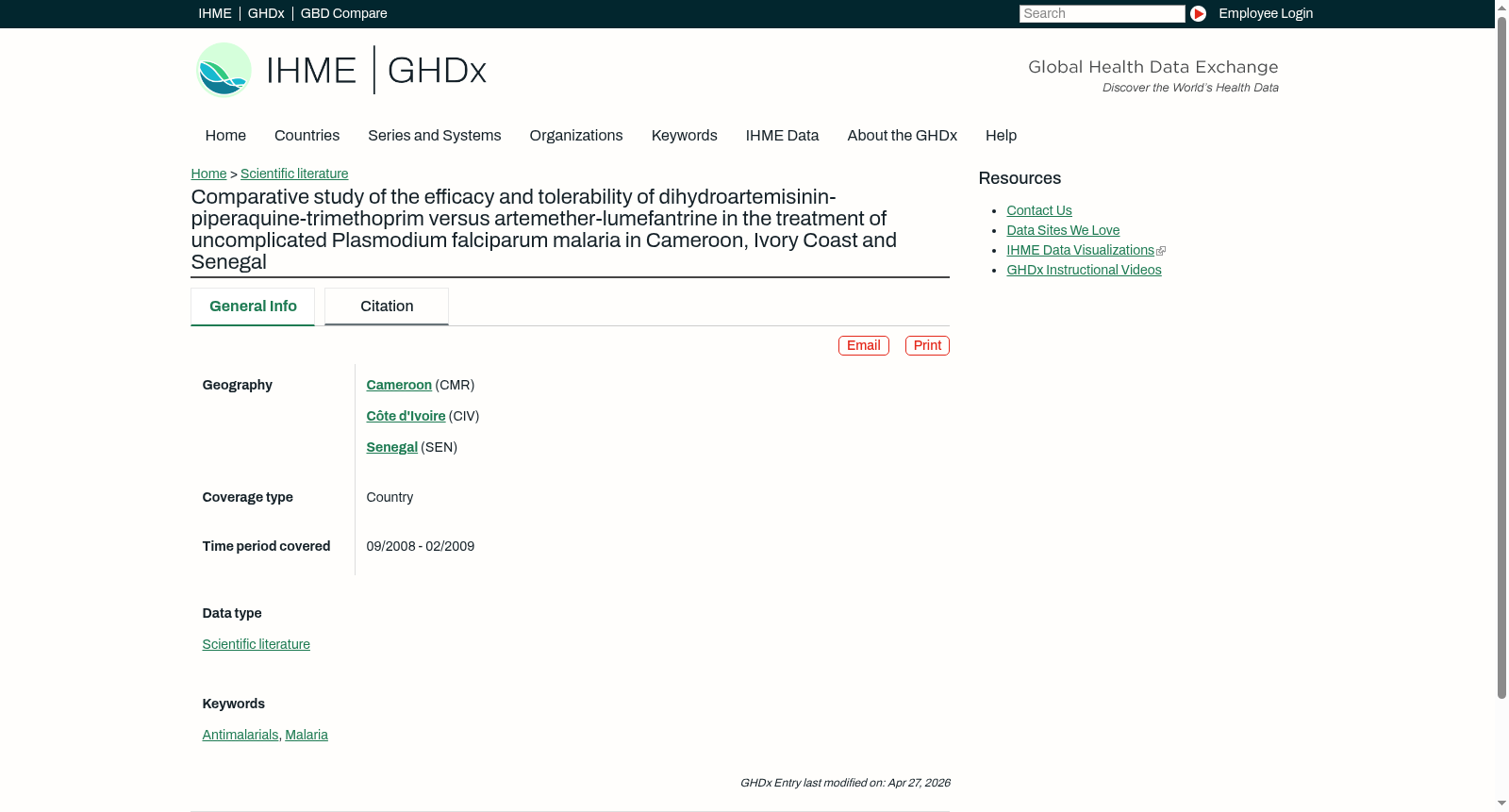Click the Home breadcrumb link
Screen dimensions: 1509x812
pos(208,174)
